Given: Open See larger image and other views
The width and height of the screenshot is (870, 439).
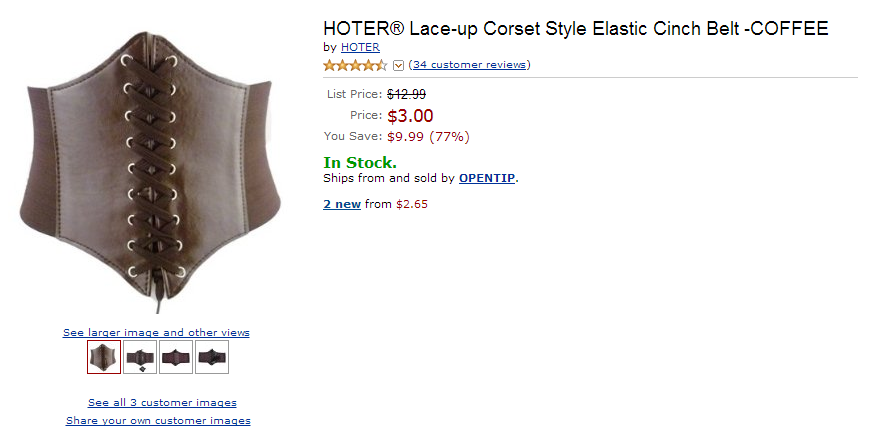Looking at the screenshot, I should pyautogui.click(x=156, y=333).
